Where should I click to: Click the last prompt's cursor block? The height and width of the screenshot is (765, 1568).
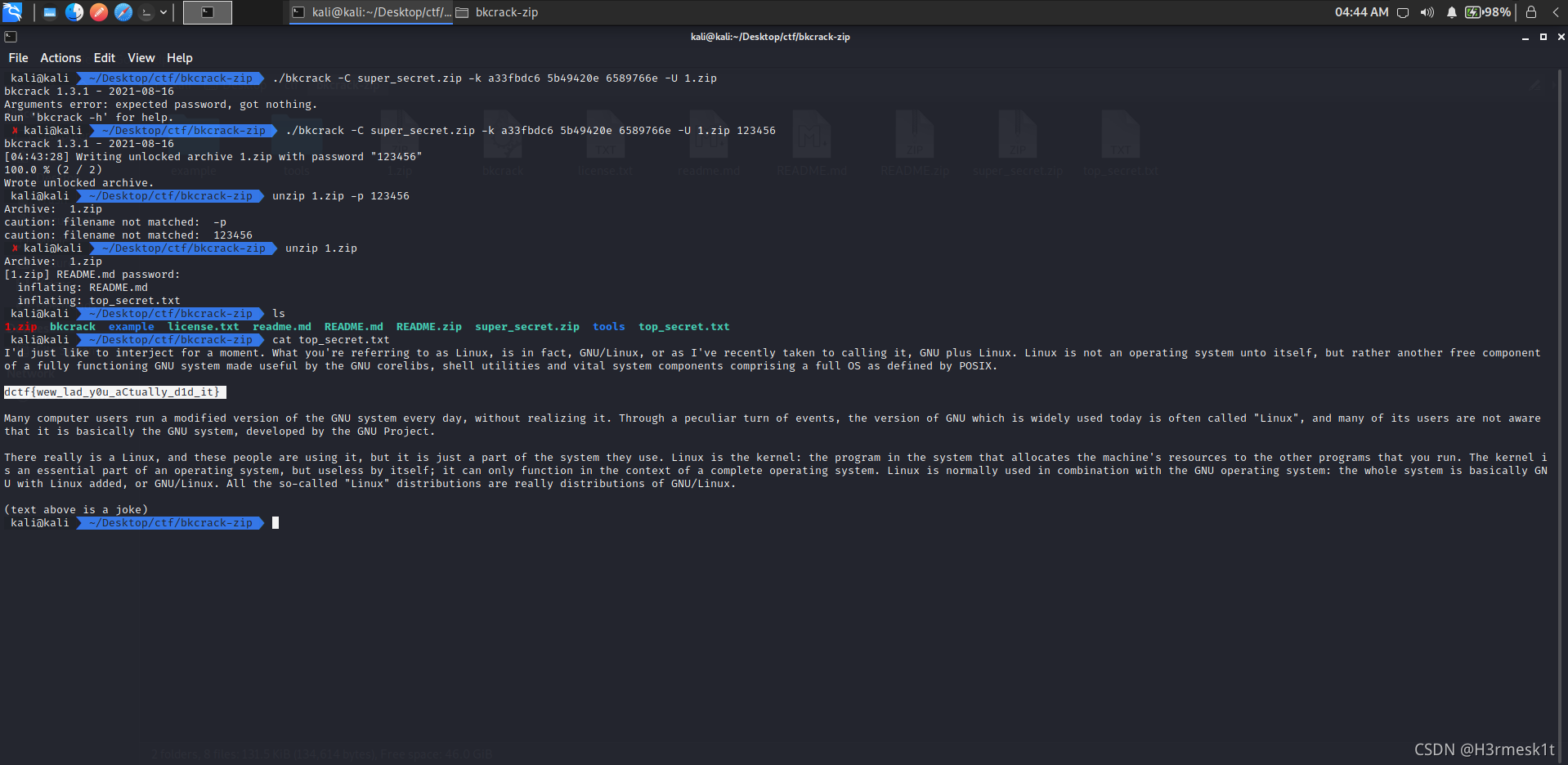[276, 523]
